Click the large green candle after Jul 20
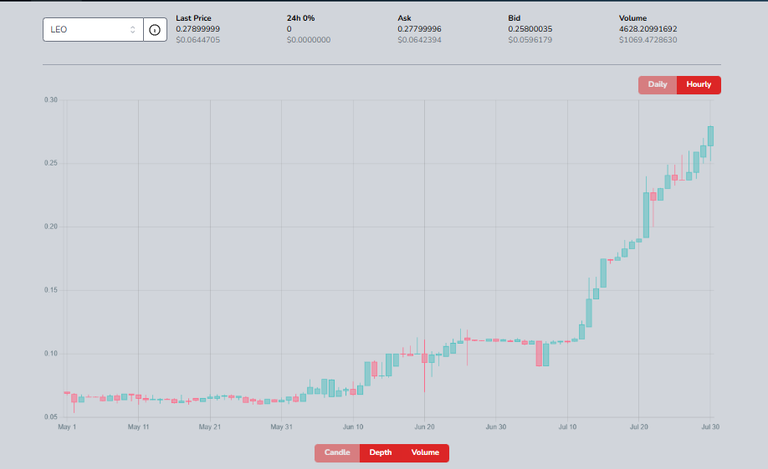This screenshot has width=768, height=469. pyautogui.click(x=646, y=215)
